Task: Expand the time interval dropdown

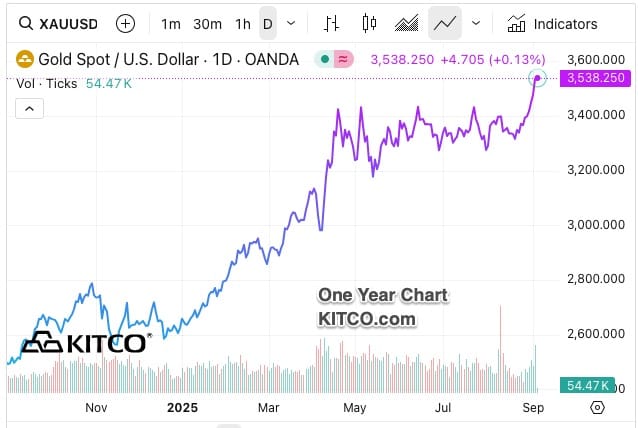Action: pos(291,23)
